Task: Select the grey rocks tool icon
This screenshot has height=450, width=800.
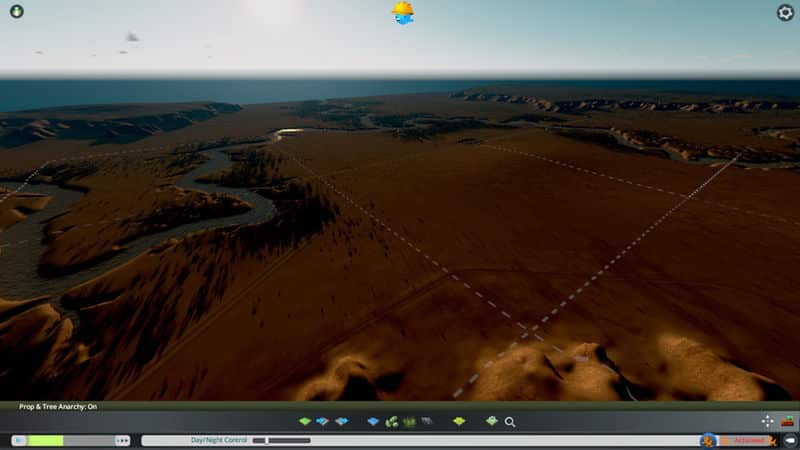Action: point(427,422)
